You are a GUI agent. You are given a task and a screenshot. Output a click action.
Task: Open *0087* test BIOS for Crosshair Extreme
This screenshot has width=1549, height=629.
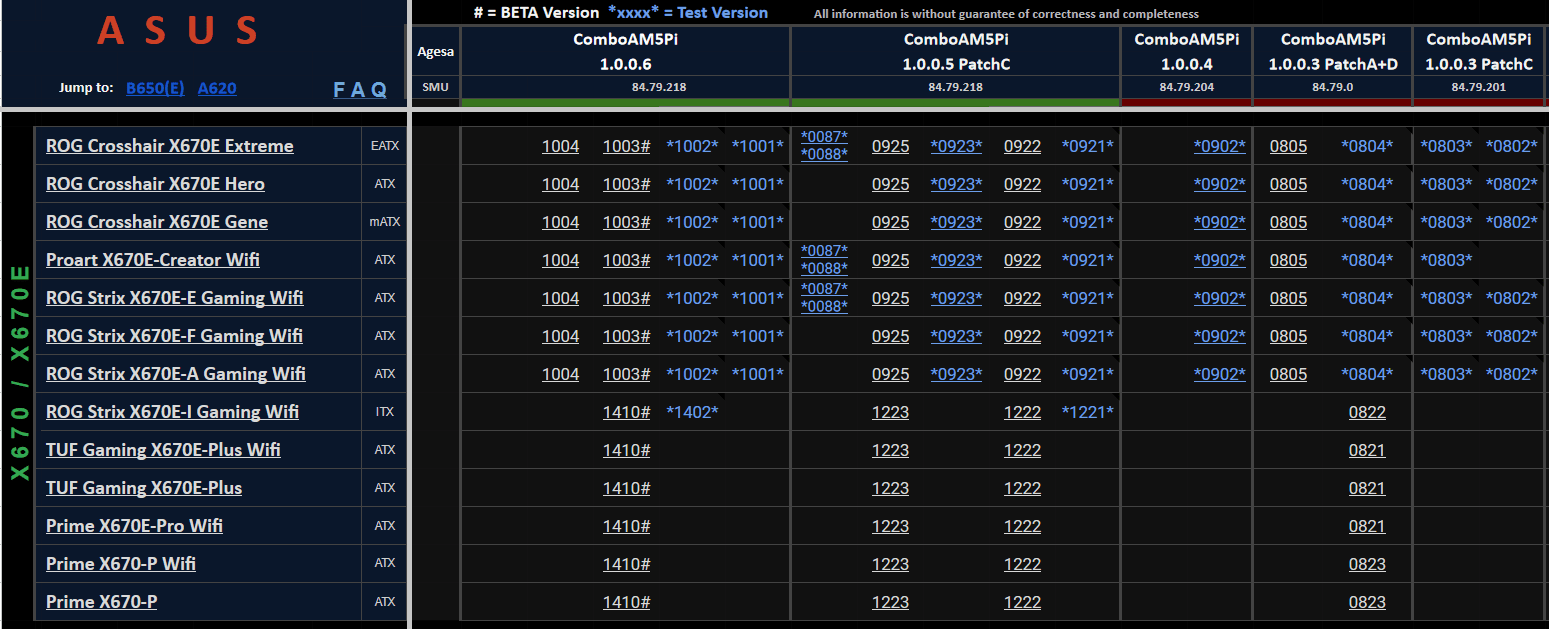coord(824,137)
